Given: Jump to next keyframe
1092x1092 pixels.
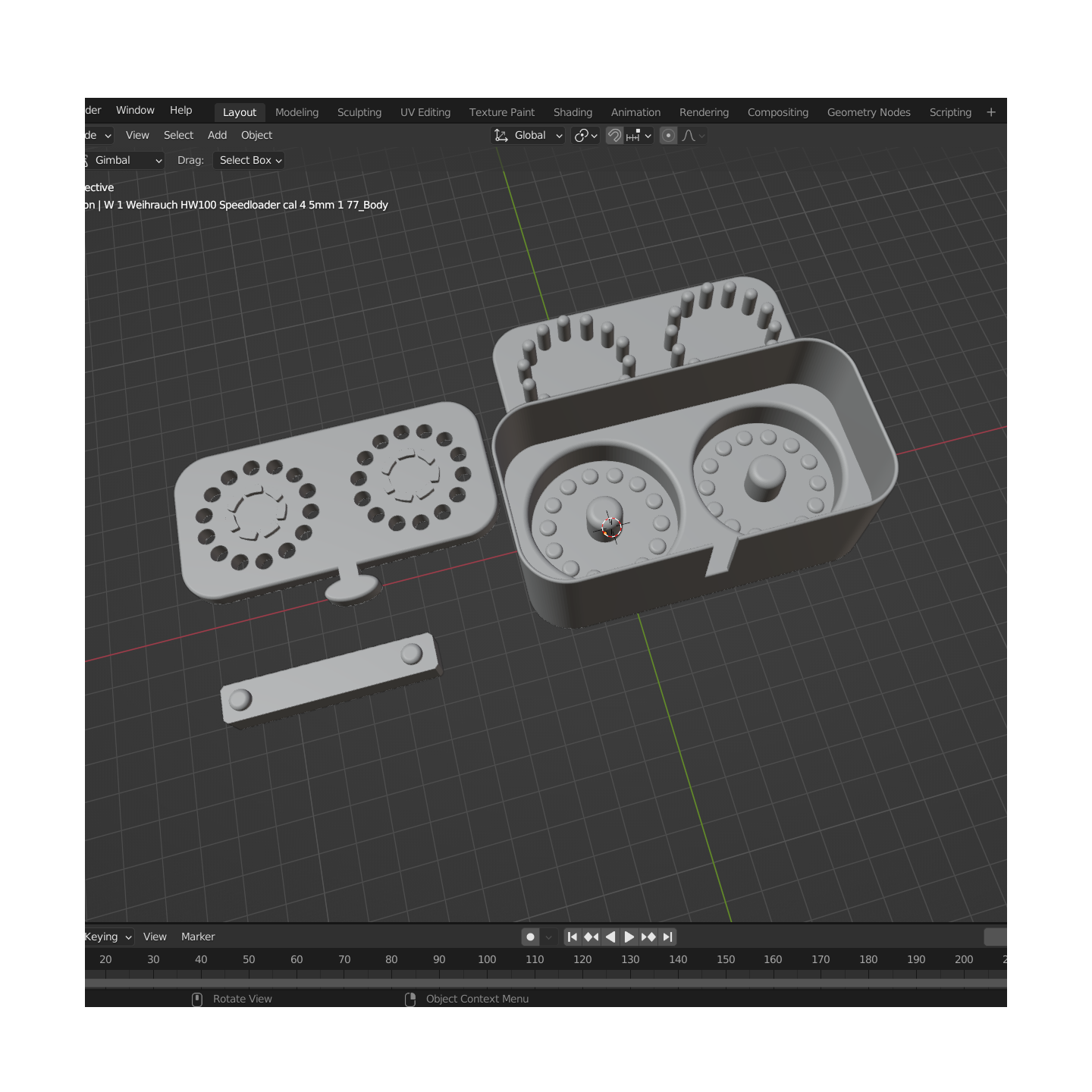Looking at the screenshot, I should [x=648, y=937].
